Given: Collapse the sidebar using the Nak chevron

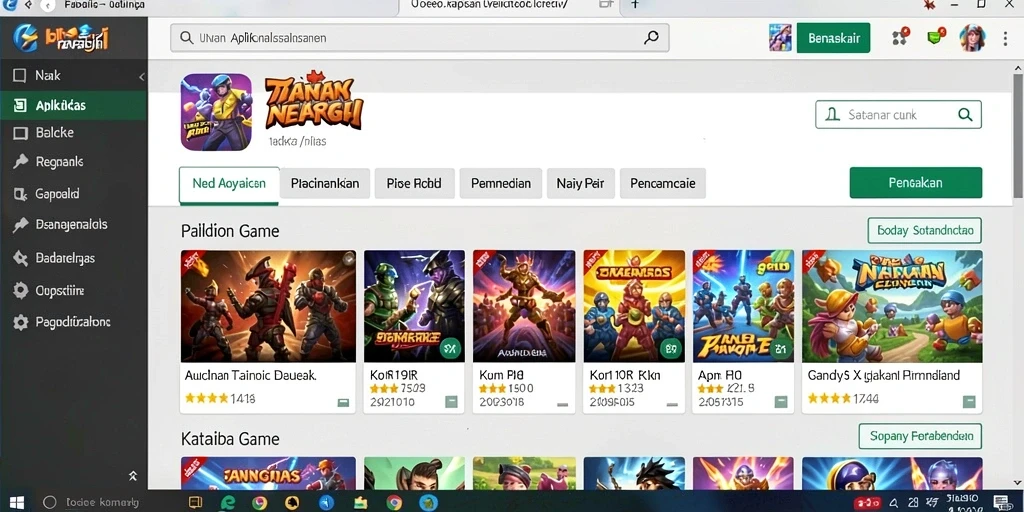Looking at the screenshot, I should pyautogui.click(x=142, y=77).
